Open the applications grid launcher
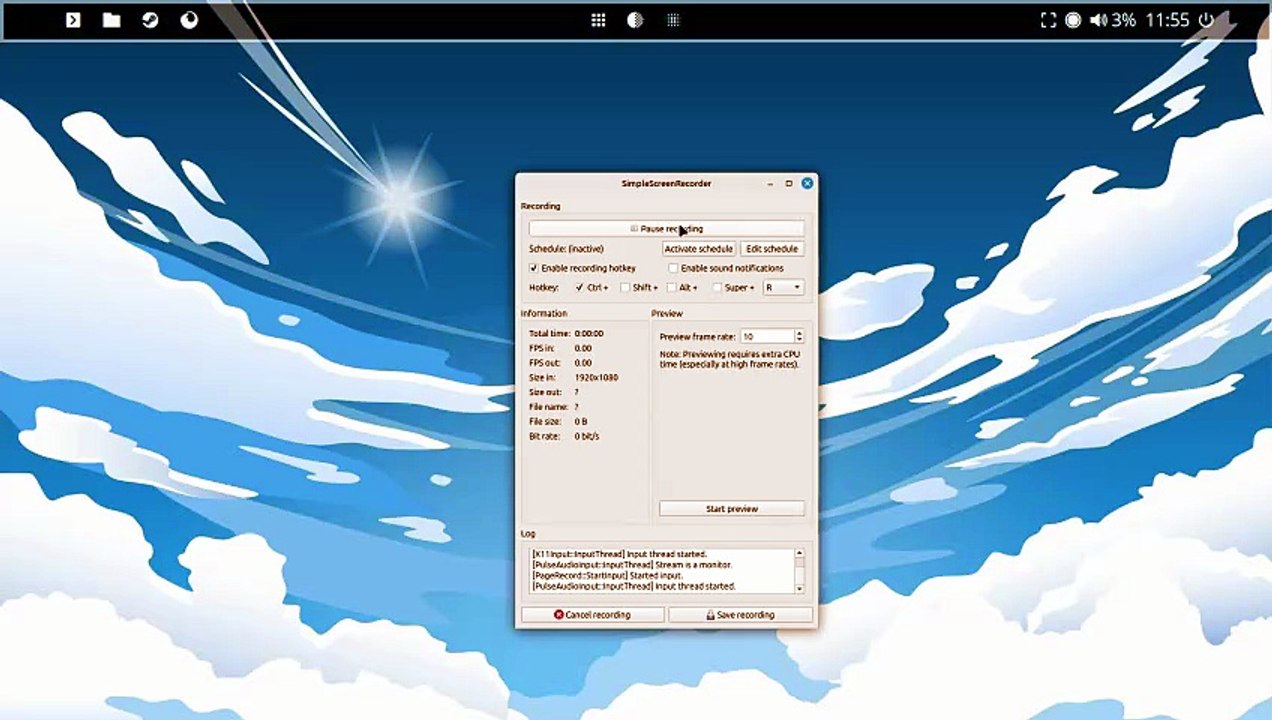 pos(598,20)
